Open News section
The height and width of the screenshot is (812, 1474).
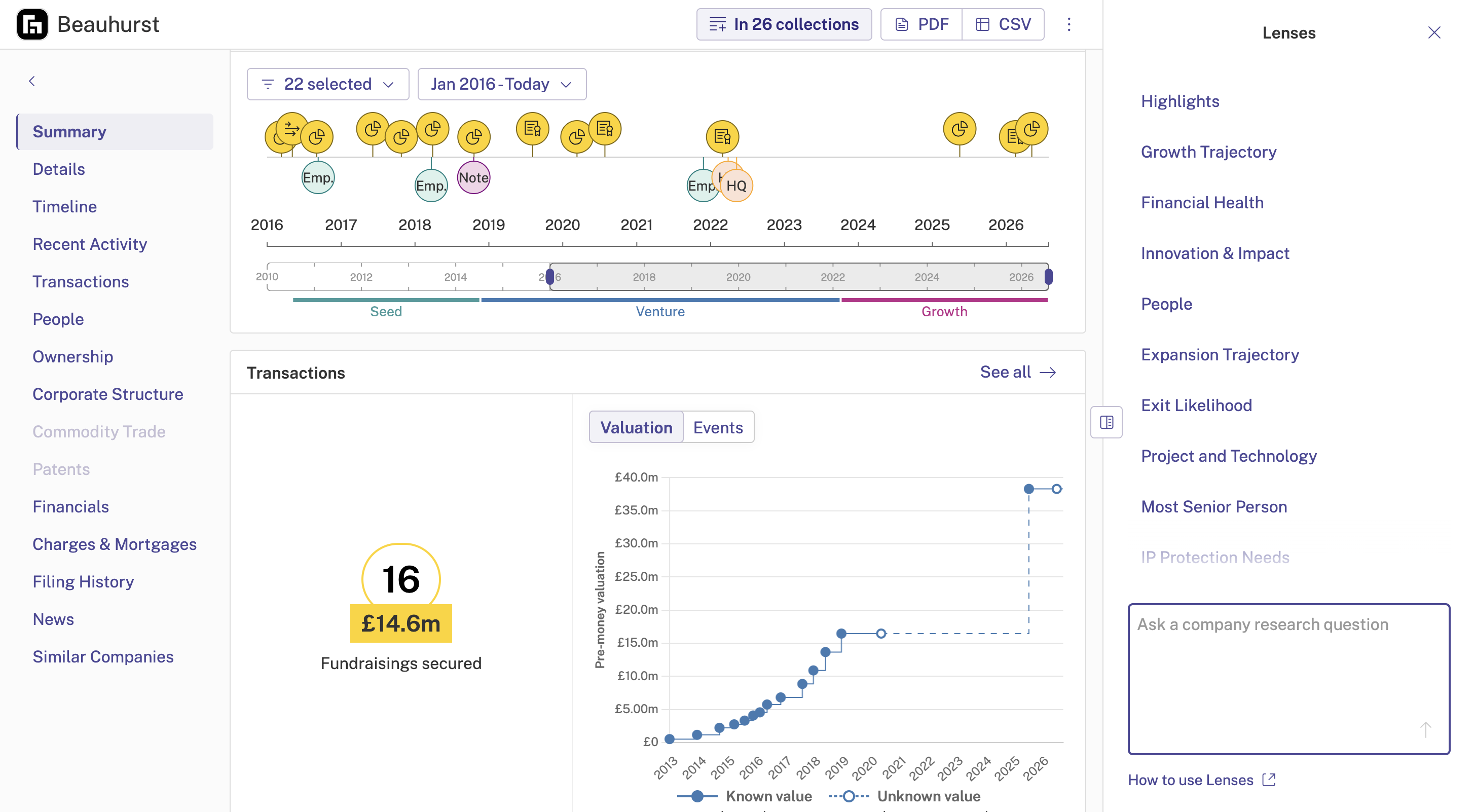[x=53, y=619]
